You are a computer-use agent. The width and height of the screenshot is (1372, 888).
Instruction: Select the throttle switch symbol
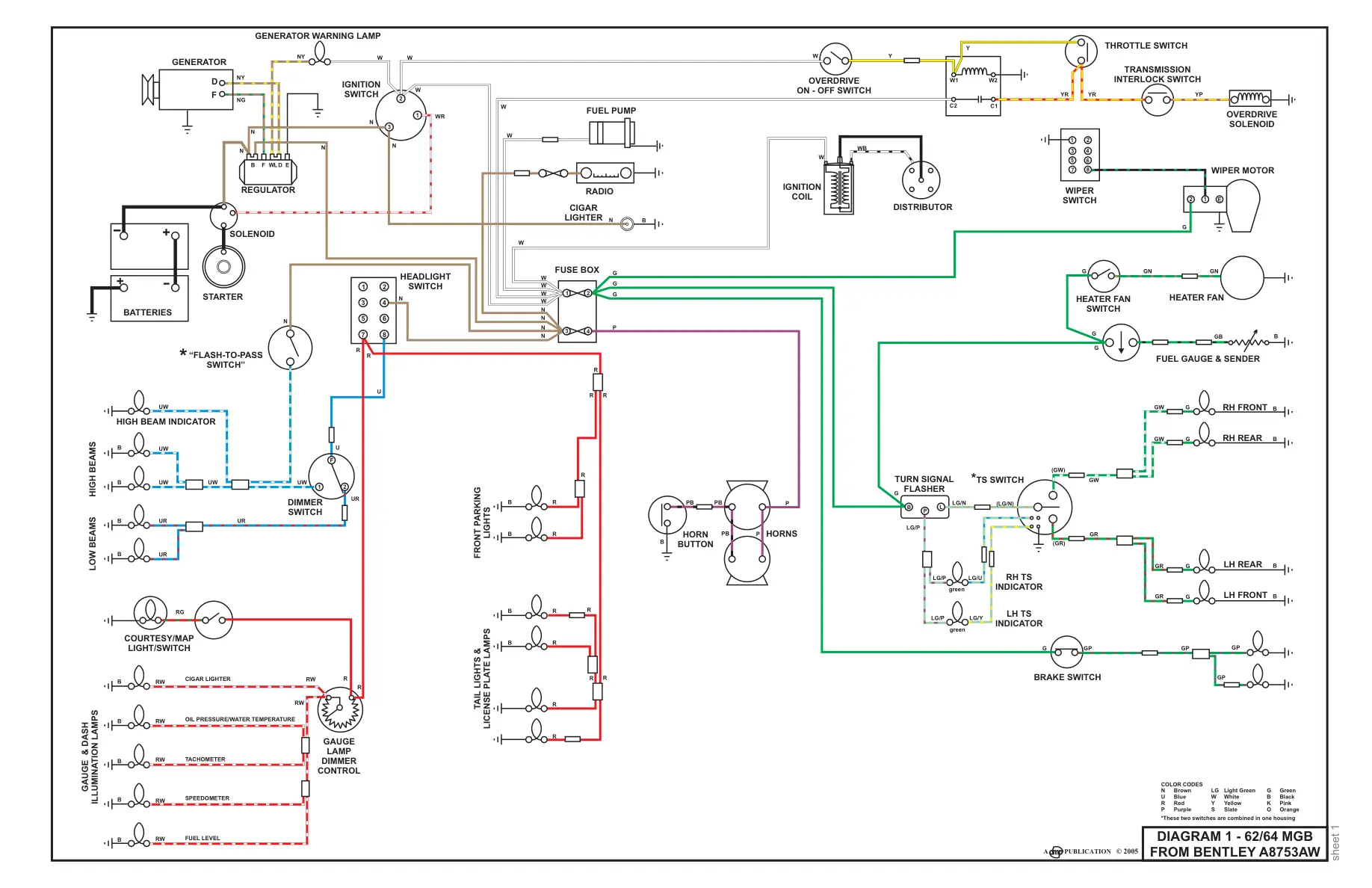pyautogui.click(x=1081, y=51)
